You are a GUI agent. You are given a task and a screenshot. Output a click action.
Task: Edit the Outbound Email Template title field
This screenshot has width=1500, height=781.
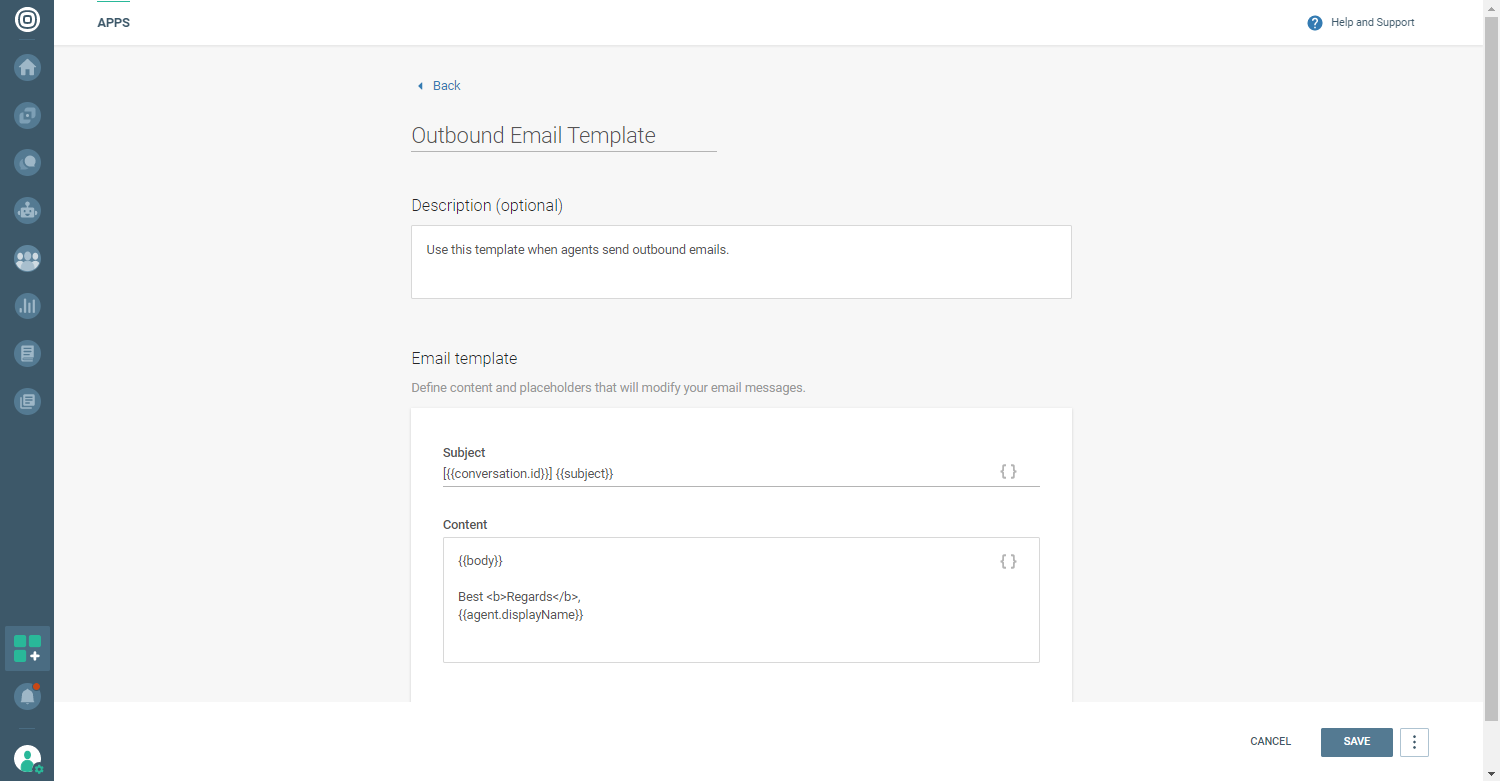click(563, 136)
